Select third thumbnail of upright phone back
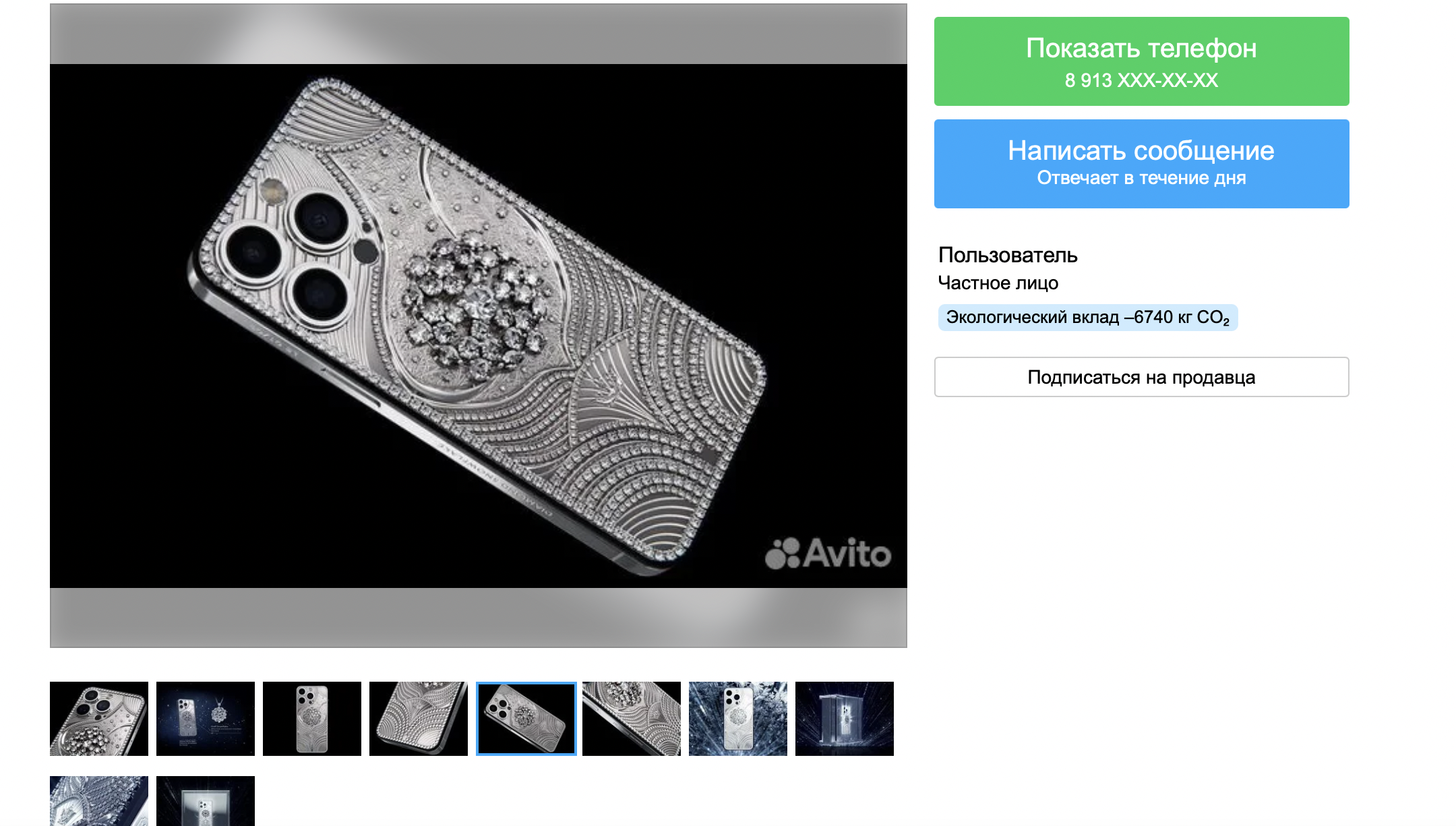The image size is (1456, 826). click(x=312, y=719)
